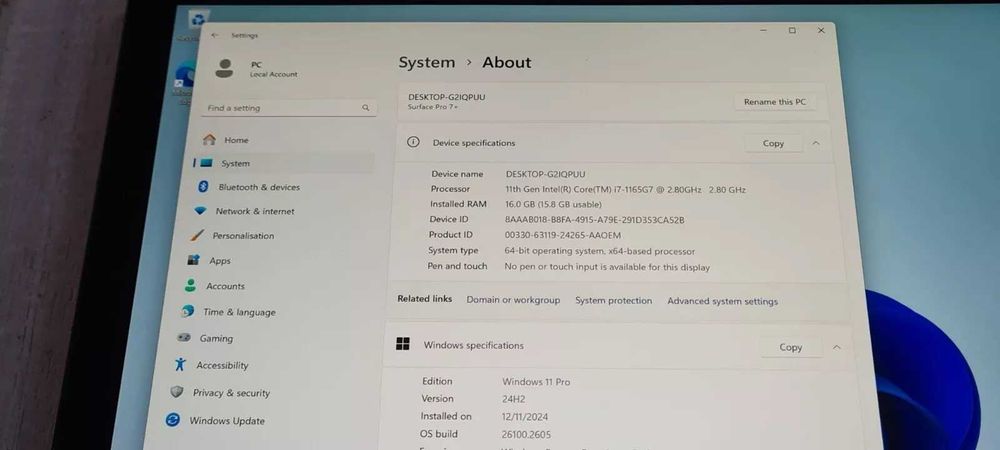Click the Windows Update sync icon
Image resolution: width=1000 pixels, height=450 pixels.
(x=172, y=420)
